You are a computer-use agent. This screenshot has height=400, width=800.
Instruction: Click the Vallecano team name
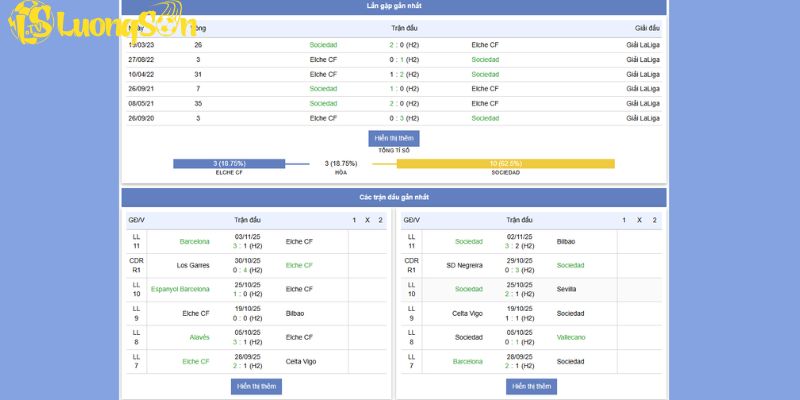pos(571,337)
